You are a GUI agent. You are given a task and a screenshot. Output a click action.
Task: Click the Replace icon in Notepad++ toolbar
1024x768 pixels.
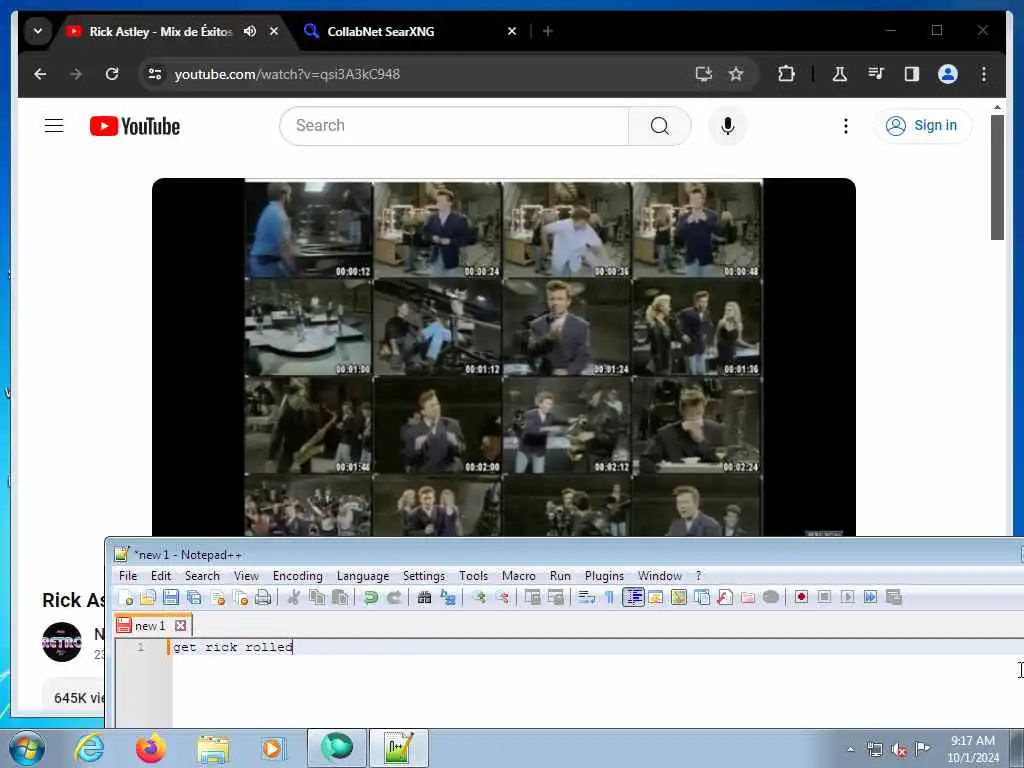coord(447,598)
